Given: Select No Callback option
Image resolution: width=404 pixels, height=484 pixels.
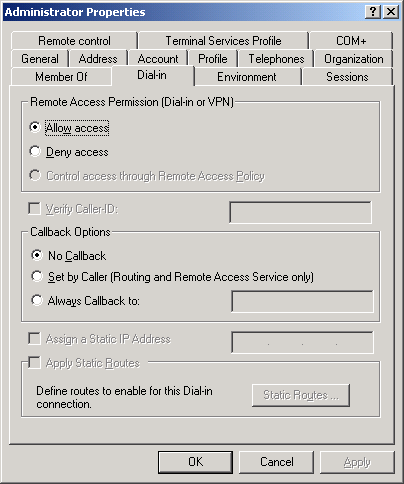Looking at the screenshot, I should point(37,255).
